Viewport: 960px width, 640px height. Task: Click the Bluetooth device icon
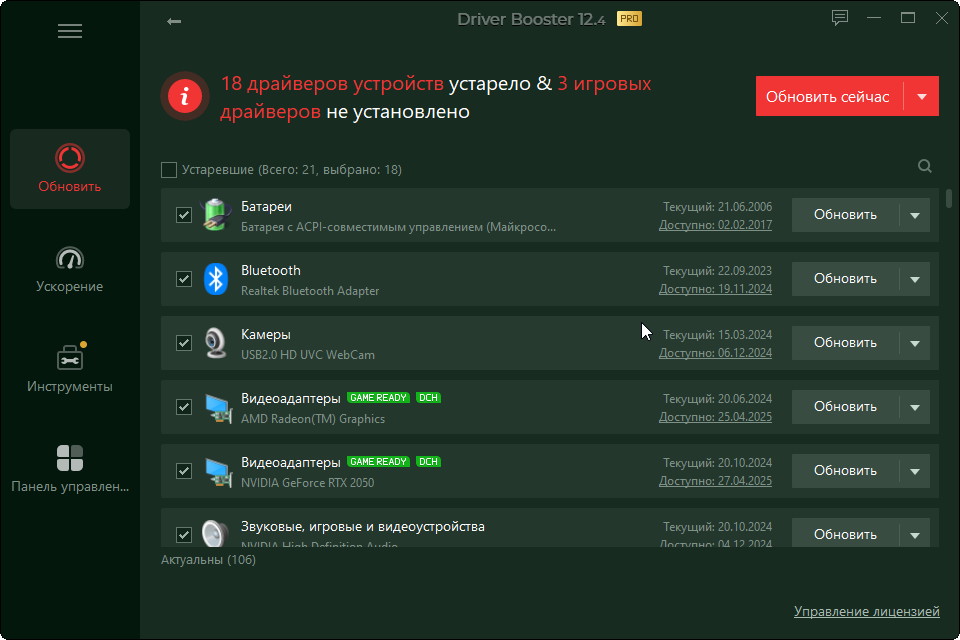216,279
